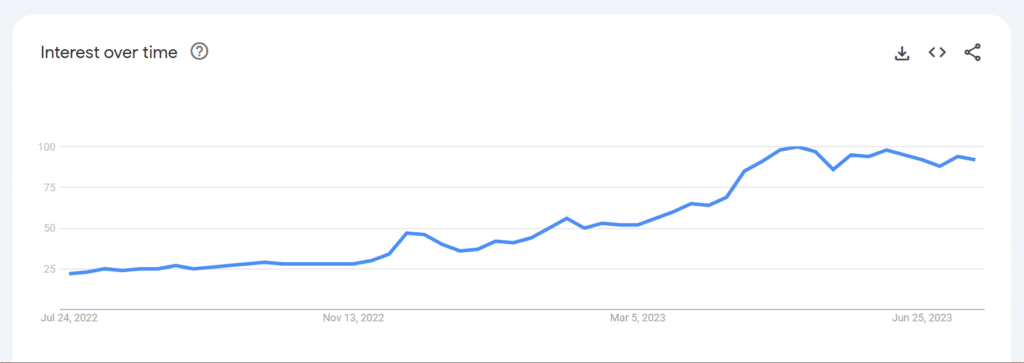Download the chart data as CSV
Screen dimensions: 1024x363
pos(902,53)
